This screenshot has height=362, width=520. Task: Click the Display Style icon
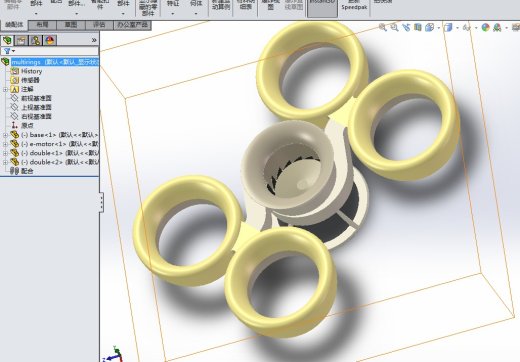pyautogui.click(x=448, y=27)
